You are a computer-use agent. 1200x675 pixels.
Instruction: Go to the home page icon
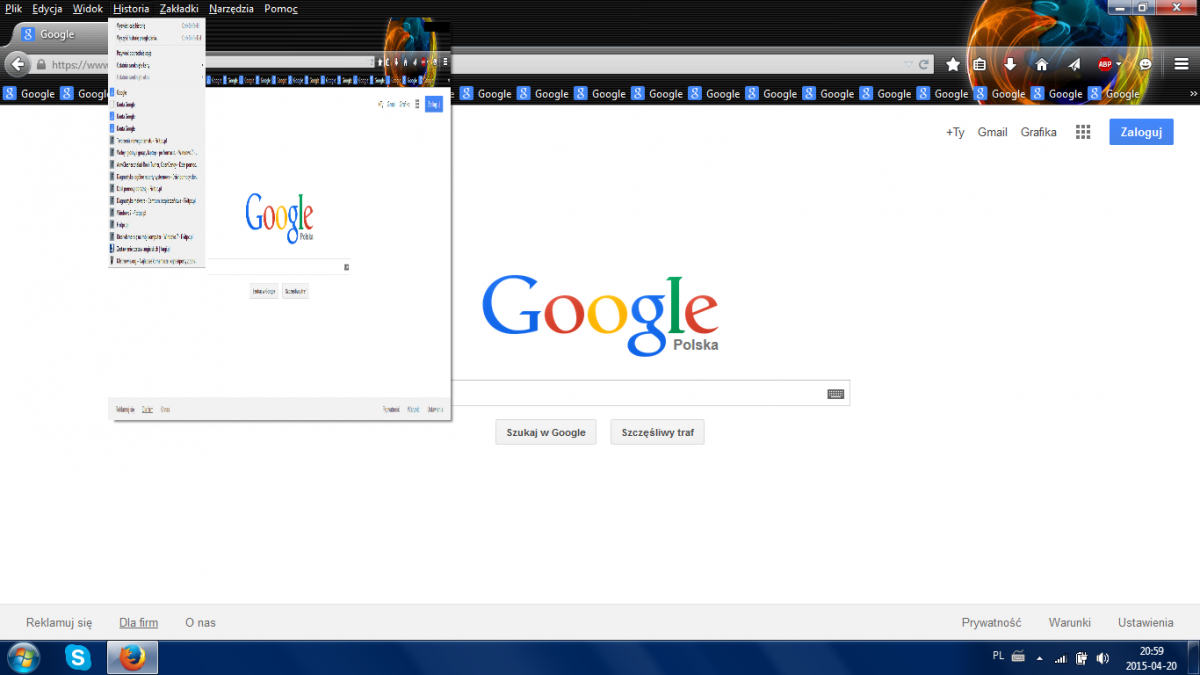point(1041,64)
